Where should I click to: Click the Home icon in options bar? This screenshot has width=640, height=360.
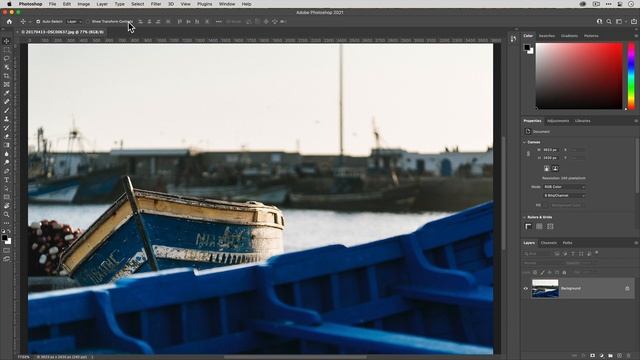9,22
